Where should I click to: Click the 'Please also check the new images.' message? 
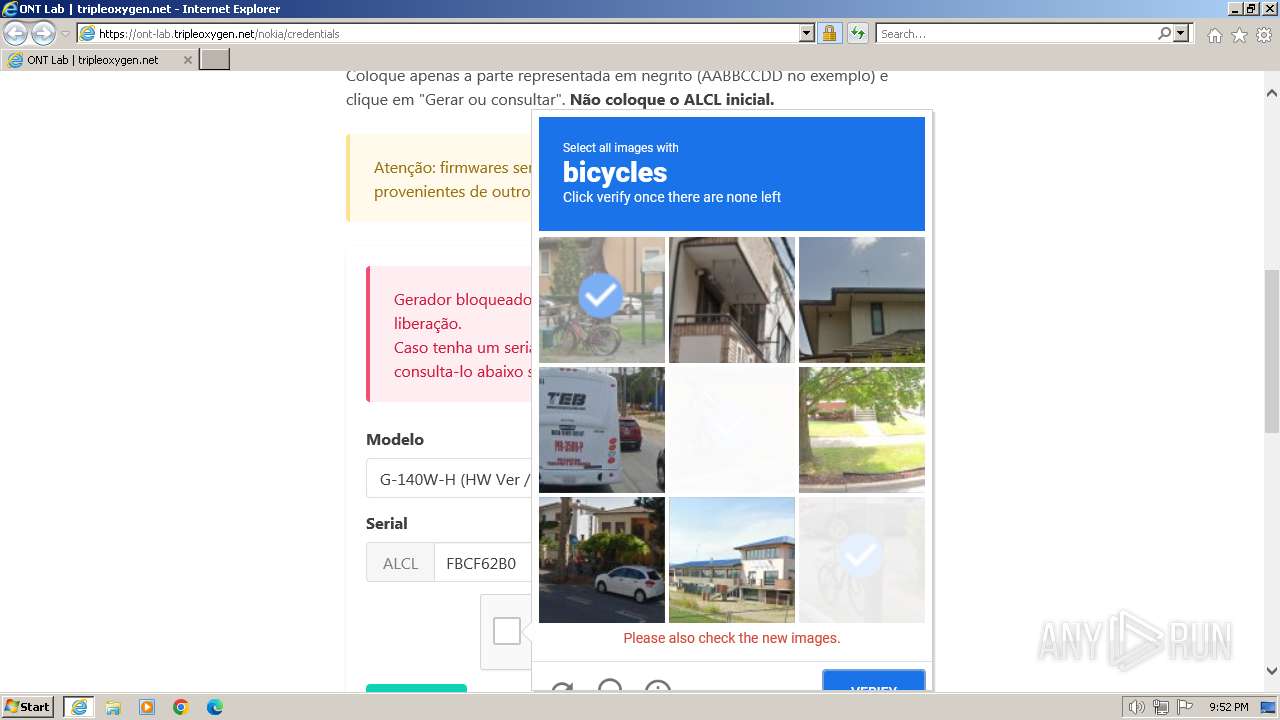tap(732, 638)
